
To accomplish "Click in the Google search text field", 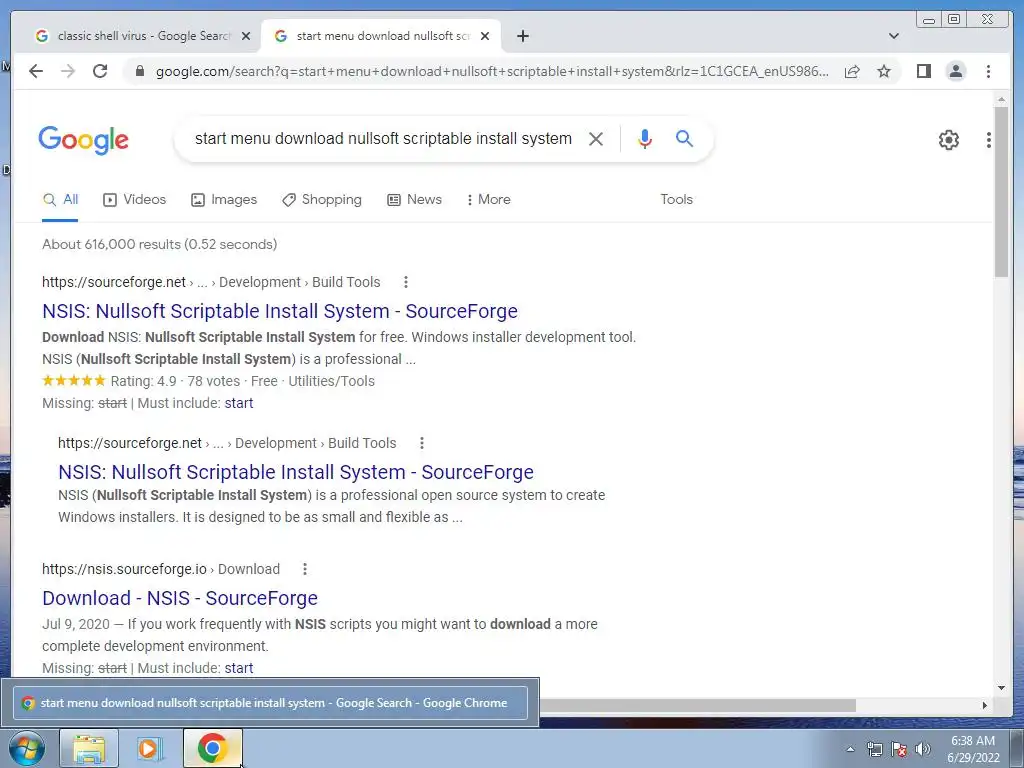I will click(x=383, y=138).
